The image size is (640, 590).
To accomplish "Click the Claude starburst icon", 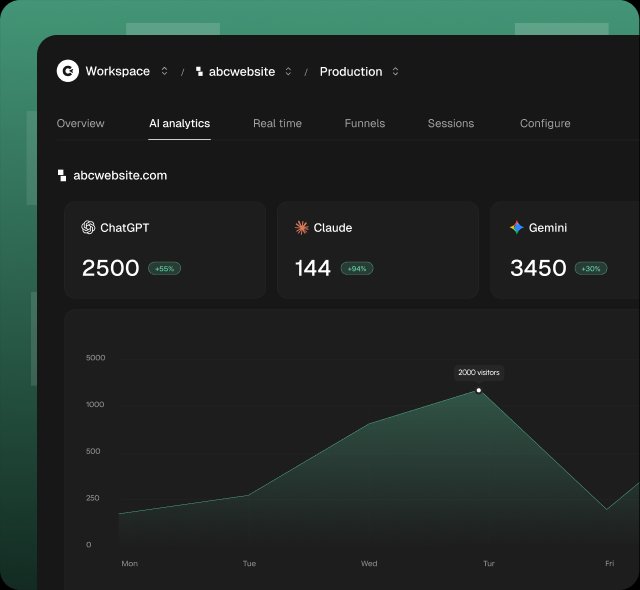I will 302,227.
